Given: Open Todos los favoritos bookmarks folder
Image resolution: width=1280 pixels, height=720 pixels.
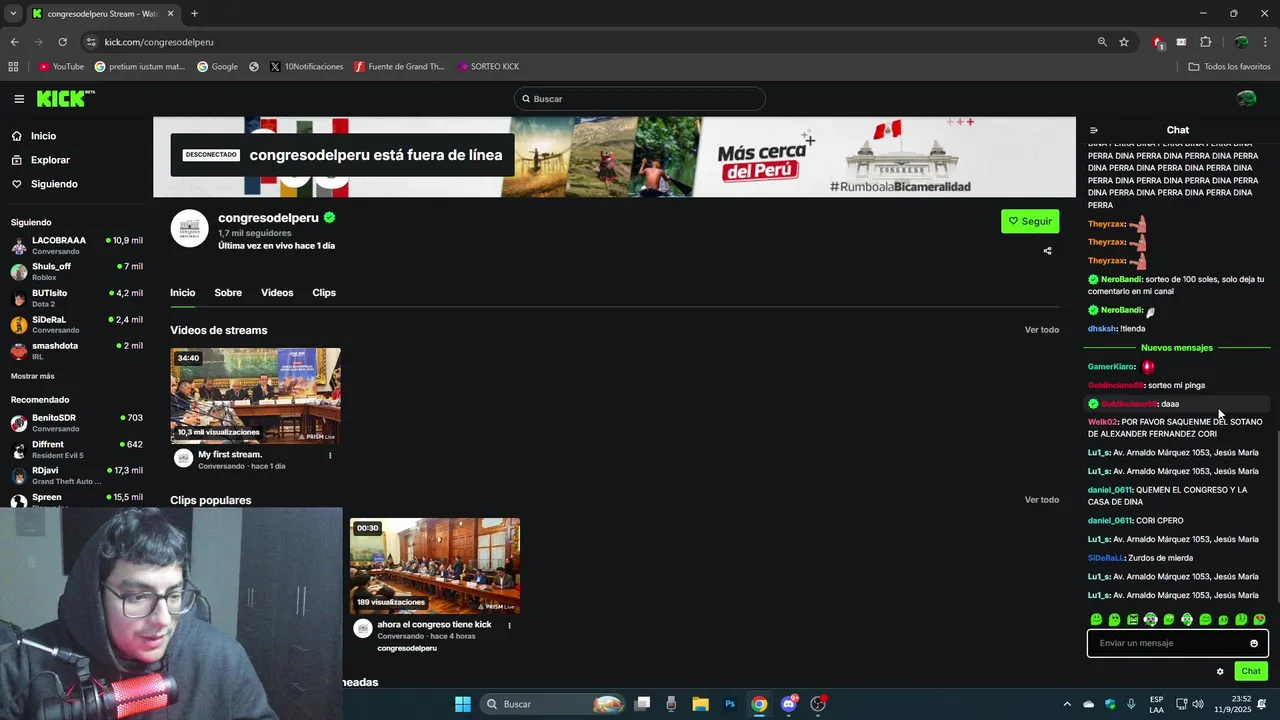Looking at the screenshot, I should click(1229, 67).
